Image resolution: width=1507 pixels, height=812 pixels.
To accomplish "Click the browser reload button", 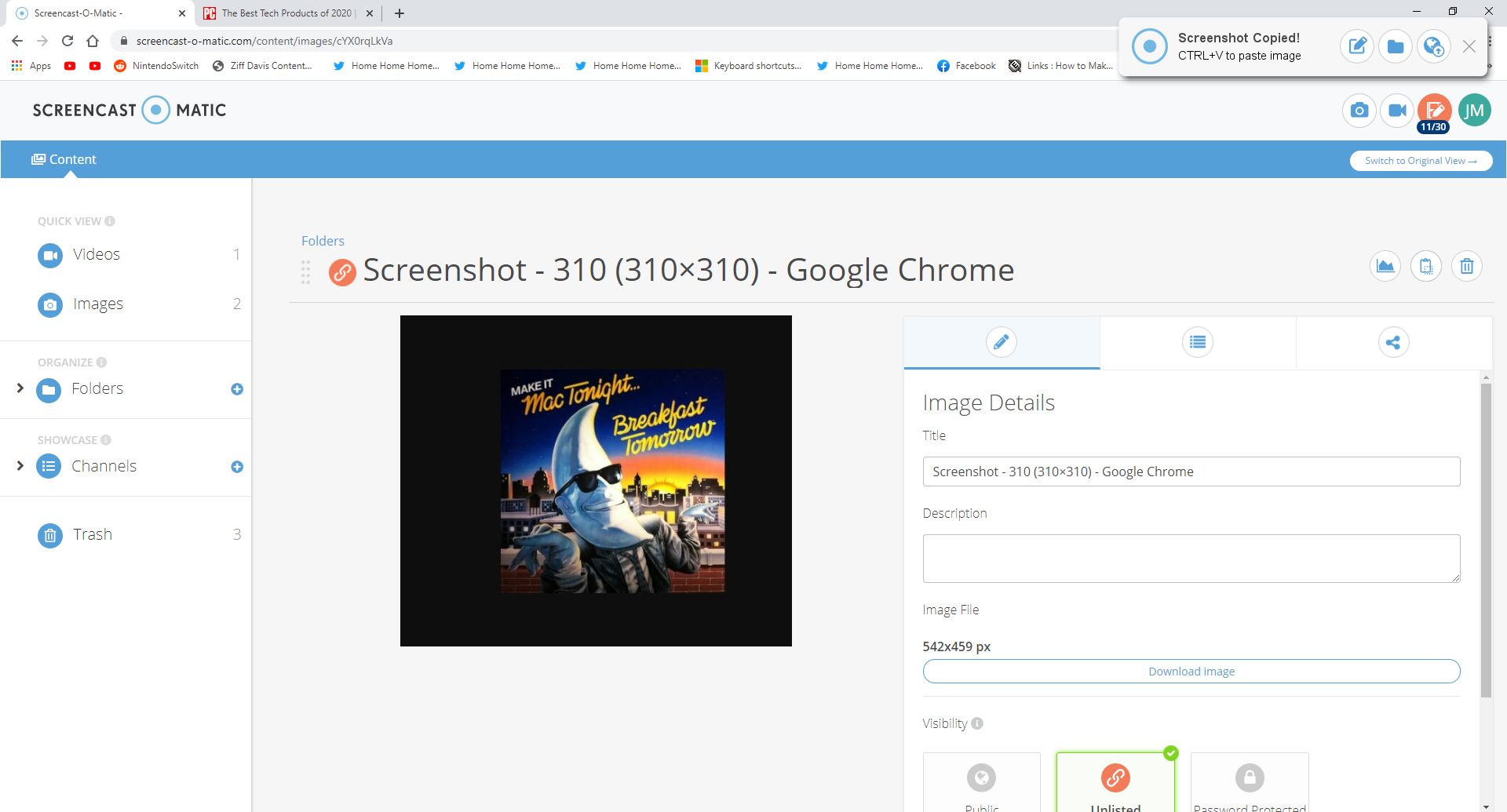I will coord(68,41).
